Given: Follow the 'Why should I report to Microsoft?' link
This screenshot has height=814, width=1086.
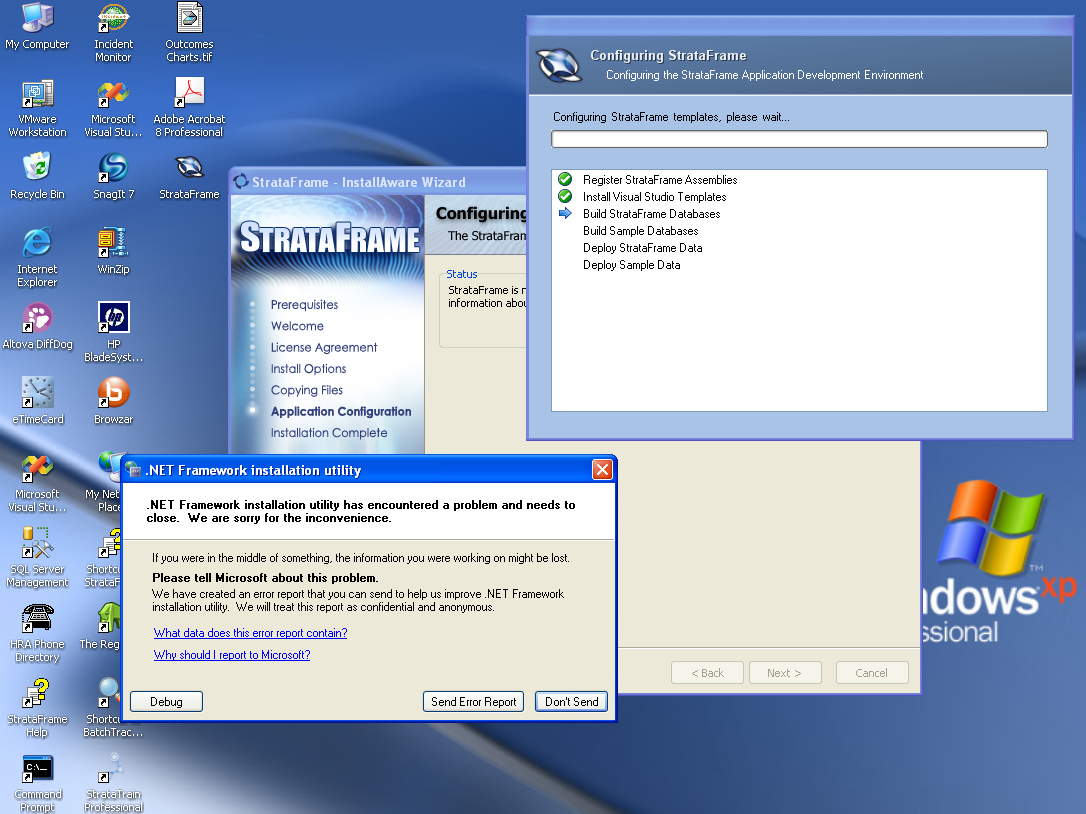Looking at the screenshot, I should [232, 655].
